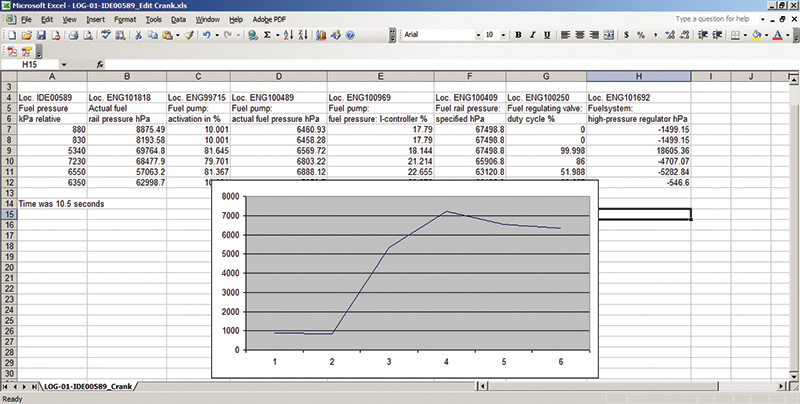This screenshot has height=404, width=800.
Task: Toggle Merge and Center
Action: click(609, 35)
